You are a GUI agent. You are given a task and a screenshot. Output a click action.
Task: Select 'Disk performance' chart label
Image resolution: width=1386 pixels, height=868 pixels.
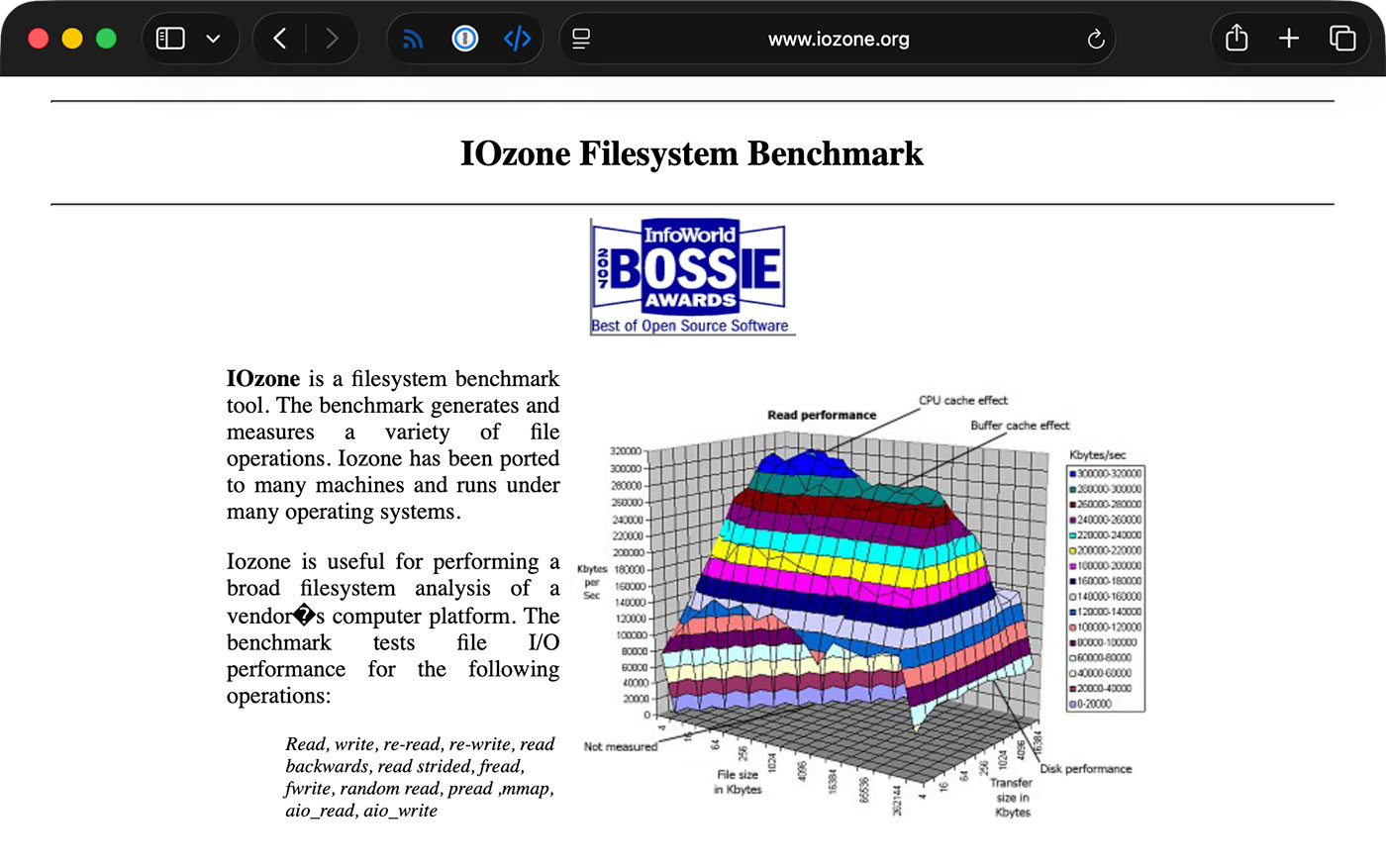pyautogui.click(x=1085, y=769)
